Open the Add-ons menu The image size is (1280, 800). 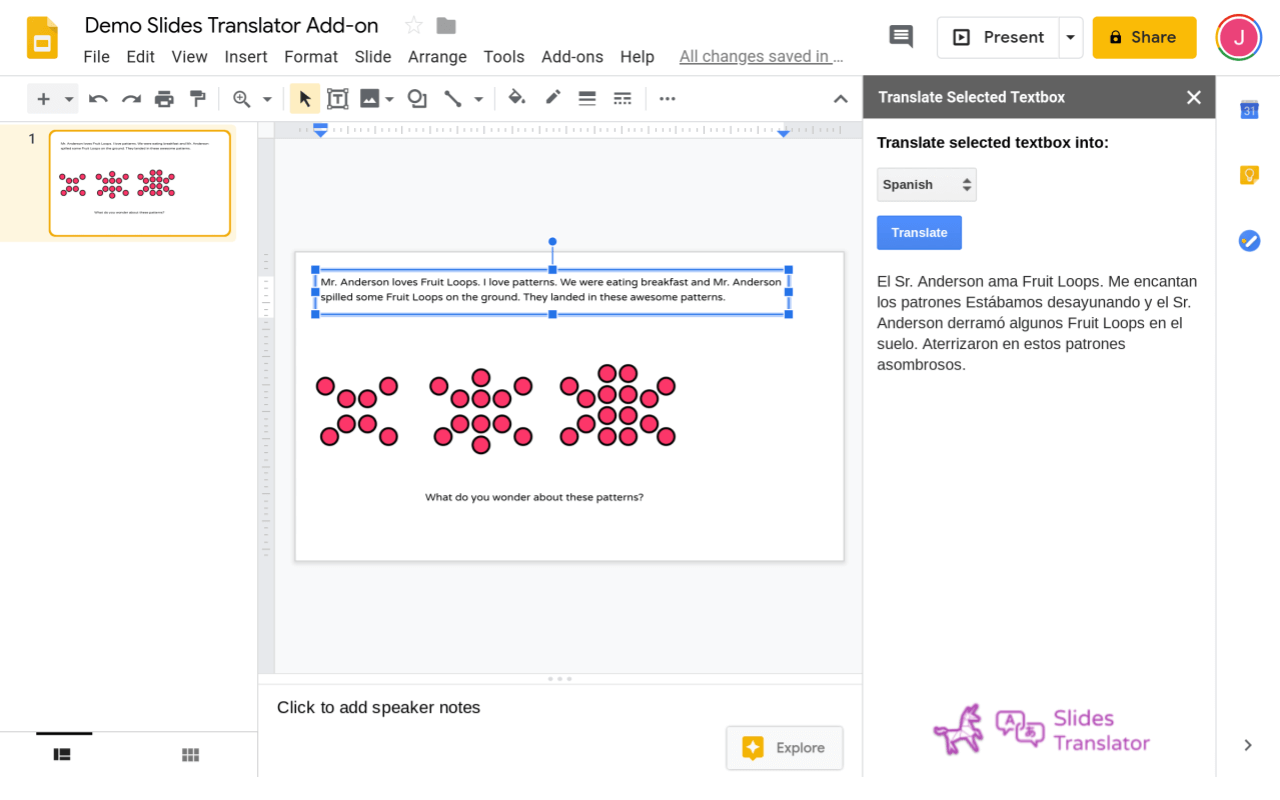572,57
